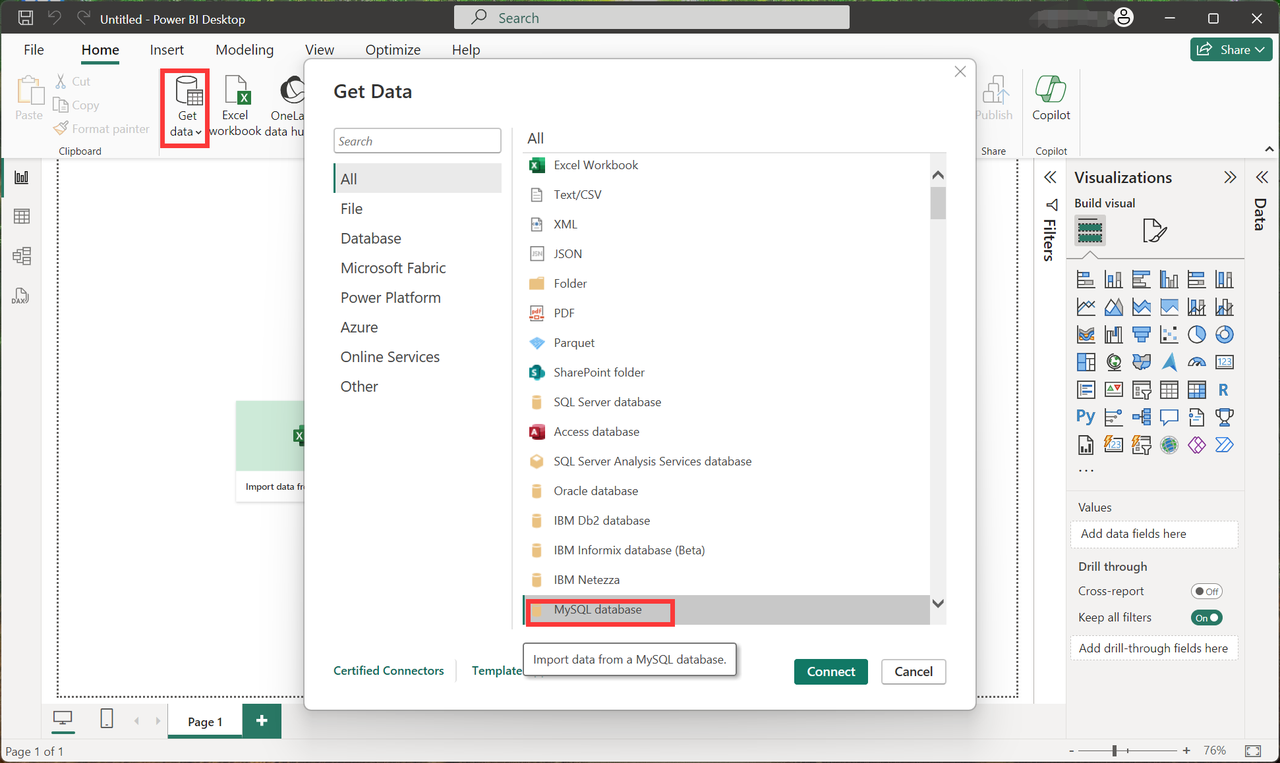This screenshot has width=1280, height=763.
Task: Expand the Filters pane
Action: (1050, 178)
